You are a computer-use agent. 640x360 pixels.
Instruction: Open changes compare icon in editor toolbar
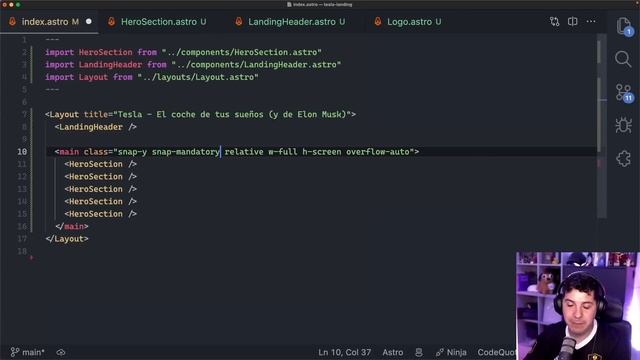tap(554, 22)
